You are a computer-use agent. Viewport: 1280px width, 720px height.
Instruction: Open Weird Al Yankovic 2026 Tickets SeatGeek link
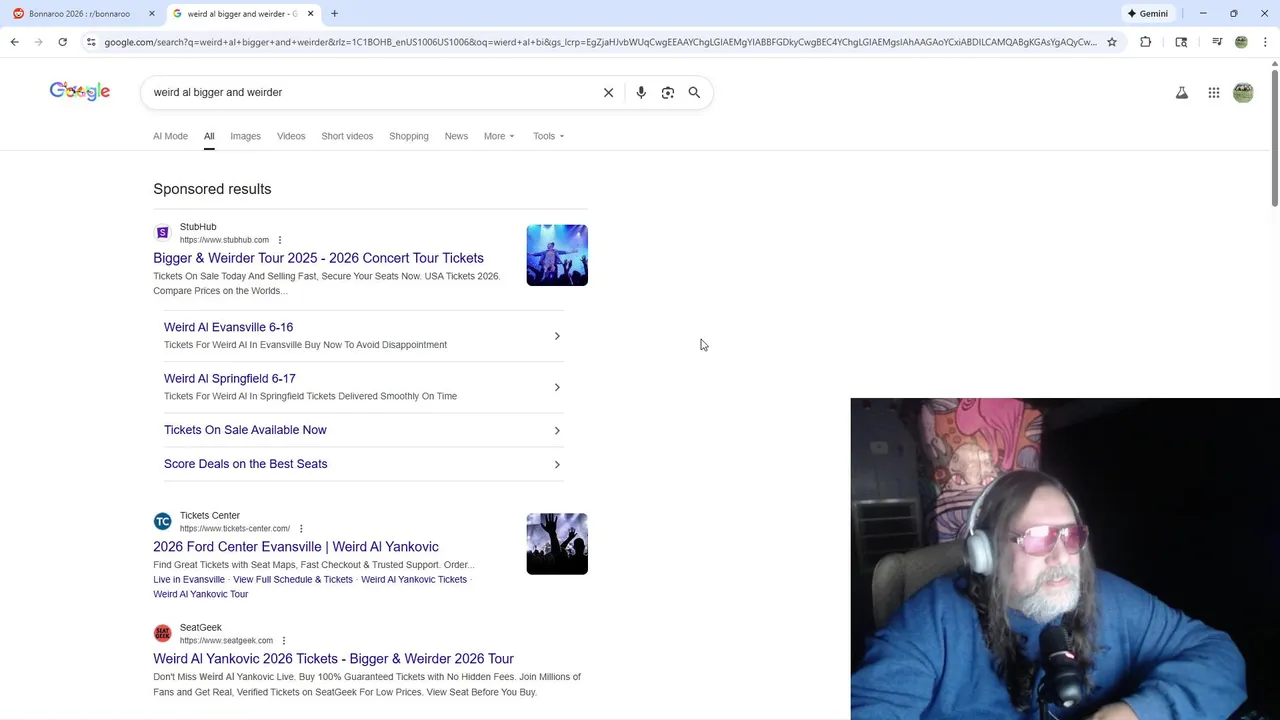click(333, 659)
